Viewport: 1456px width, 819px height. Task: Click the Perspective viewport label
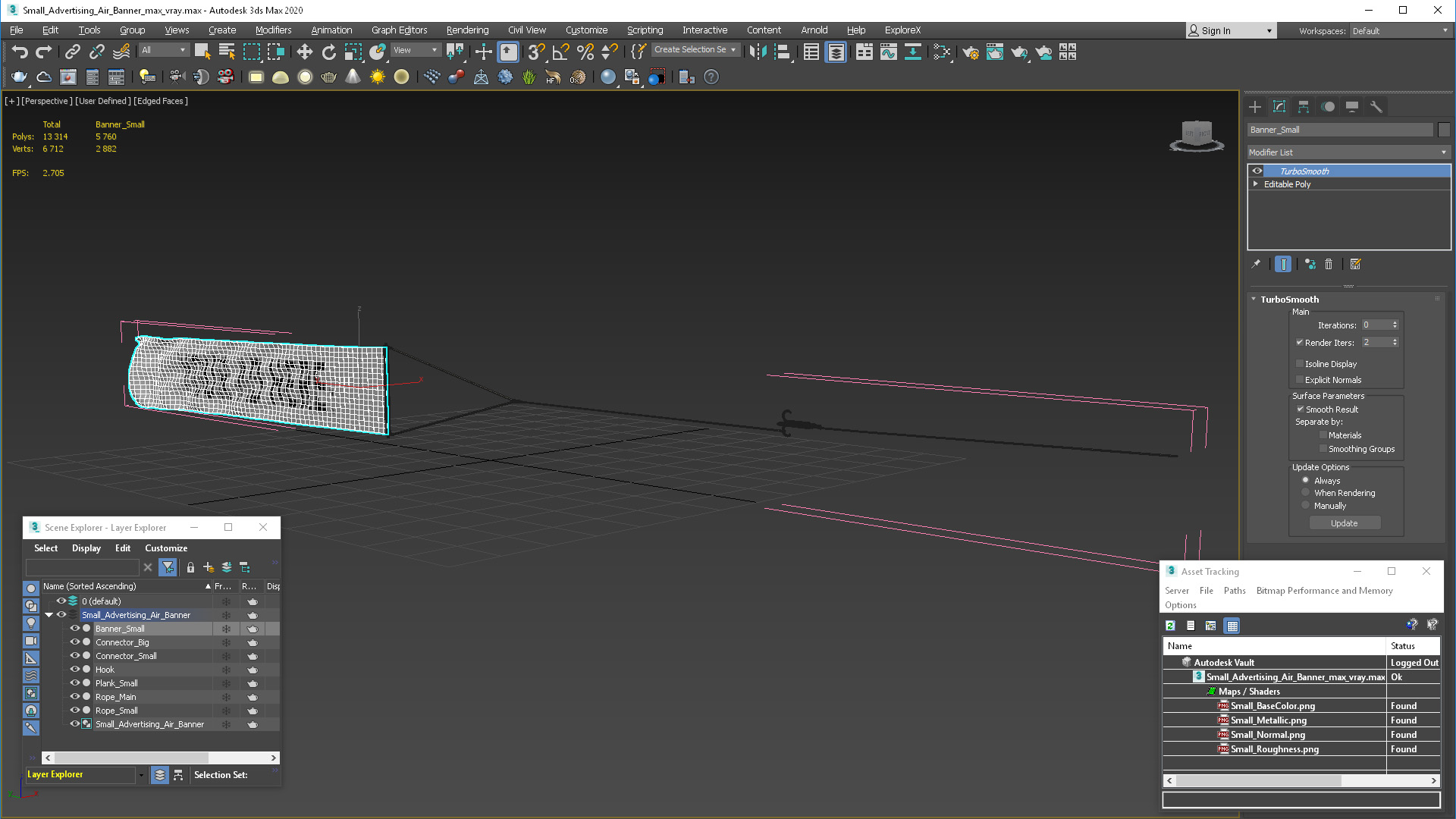coord(47,101)
